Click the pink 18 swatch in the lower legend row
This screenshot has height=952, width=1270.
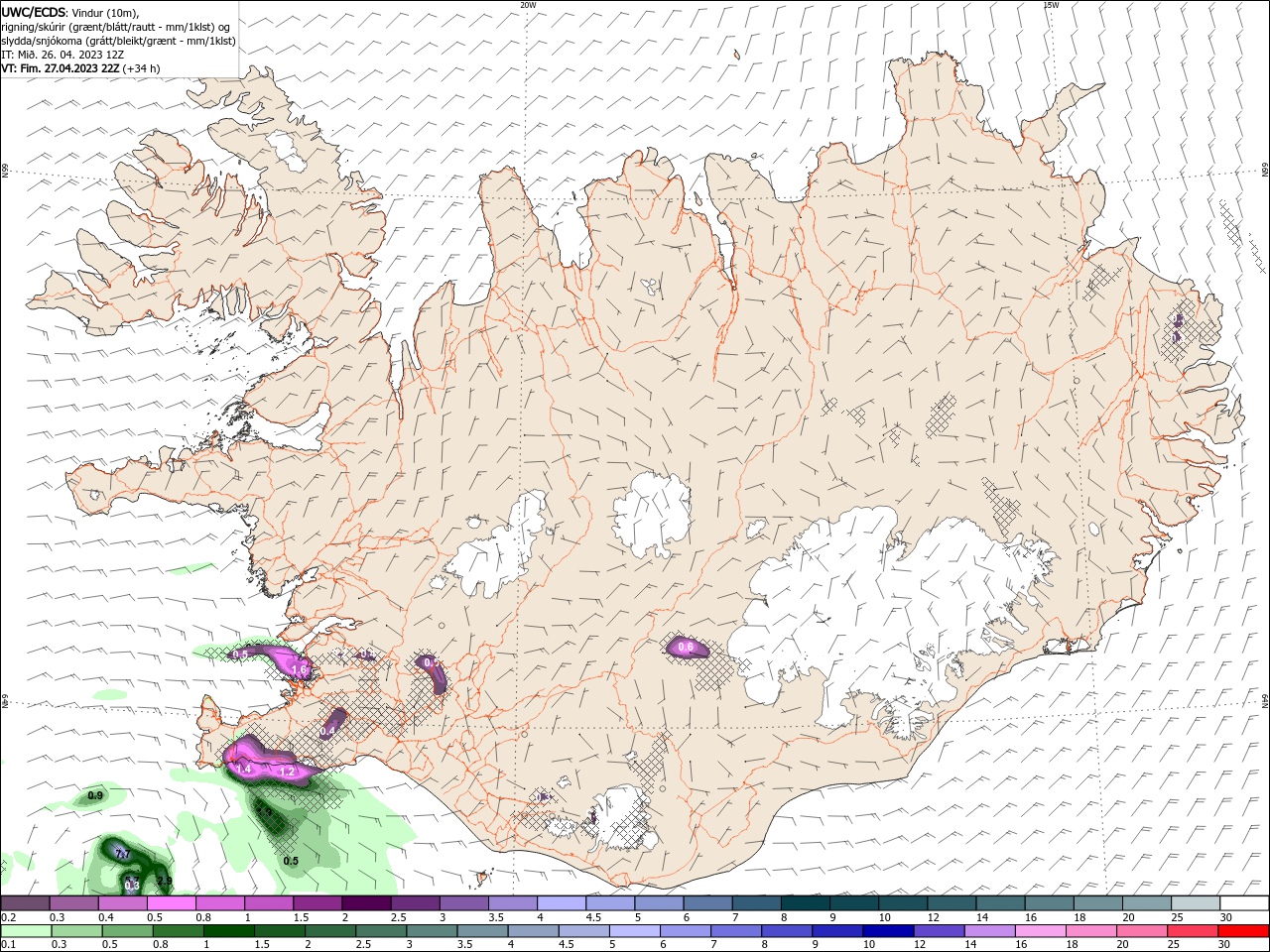(x=1089, y=931)
